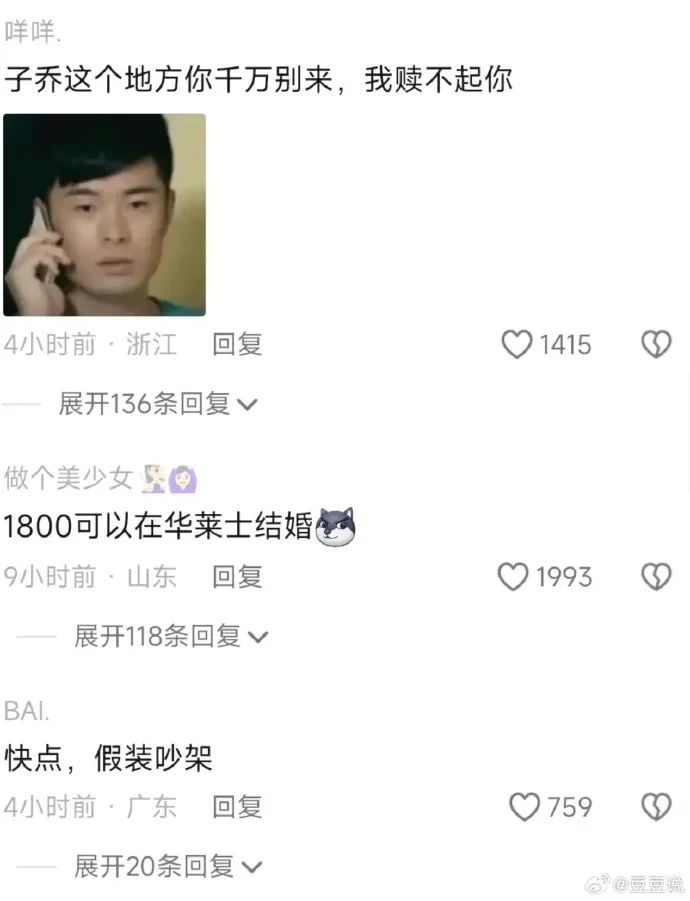Expand the 118 replies thread
The height and width of the screenshot is (901, 690).
pyautogui.click(x=171, y=636)
